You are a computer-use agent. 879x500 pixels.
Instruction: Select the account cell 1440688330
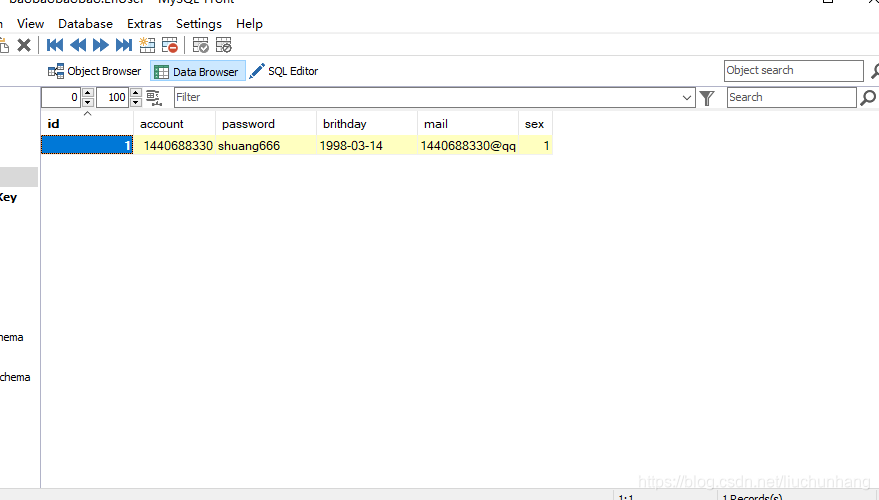174,145
